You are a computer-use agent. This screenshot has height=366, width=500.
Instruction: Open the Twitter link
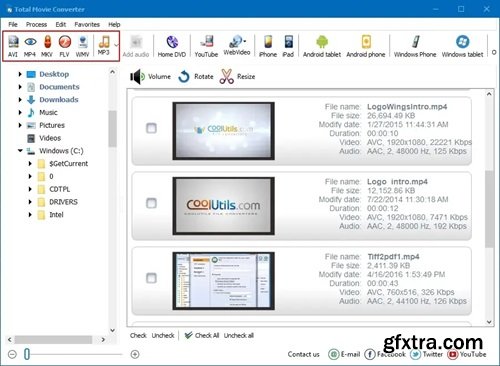[x=427, y=354]
